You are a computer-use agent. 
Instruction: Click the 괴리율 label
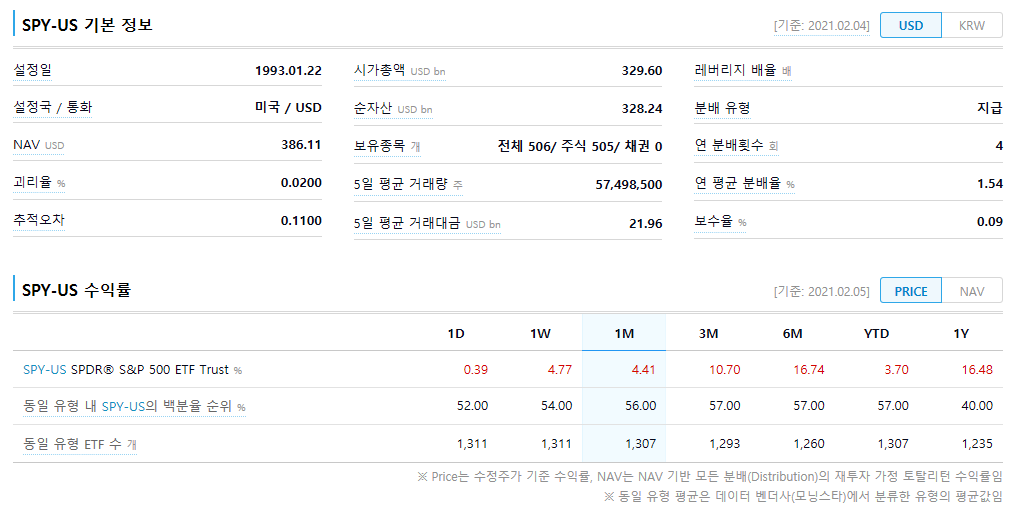pyautogui.click(x=39, y=182)
